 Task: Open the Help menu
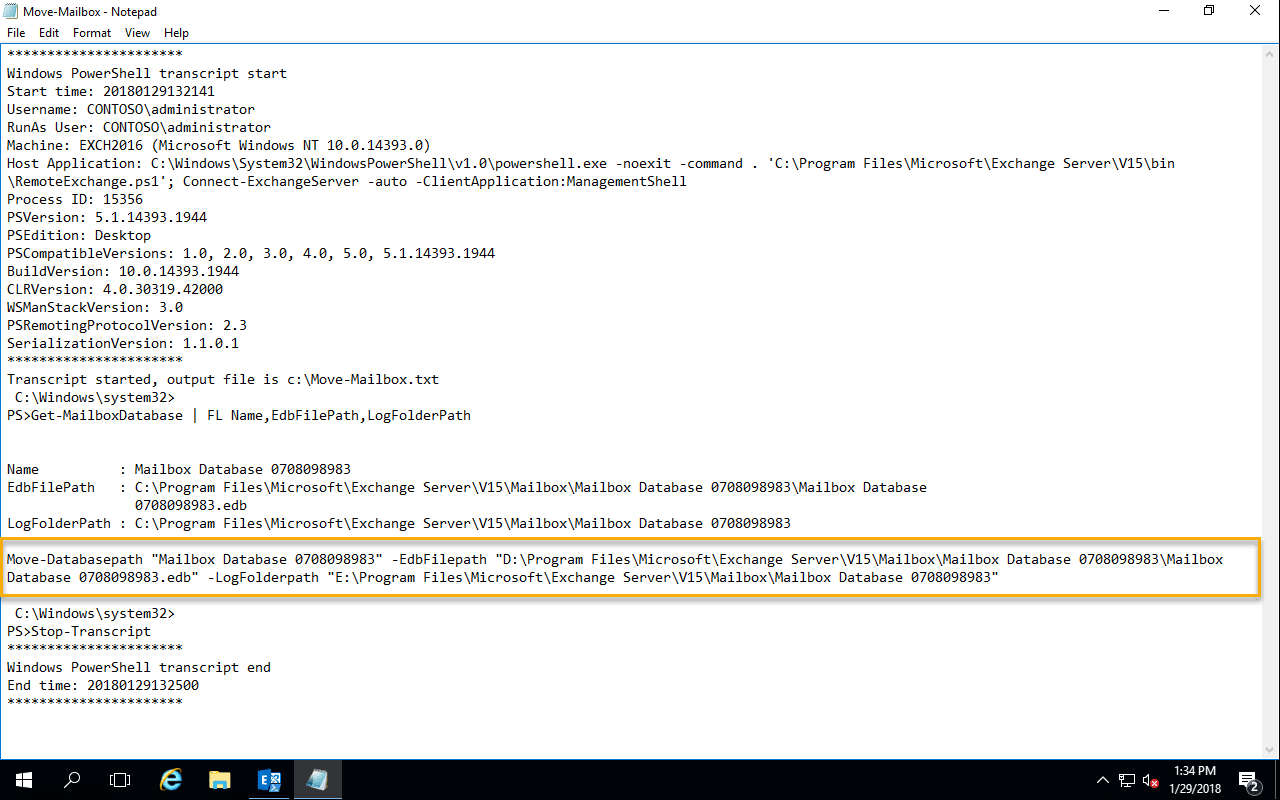point(176,33)
